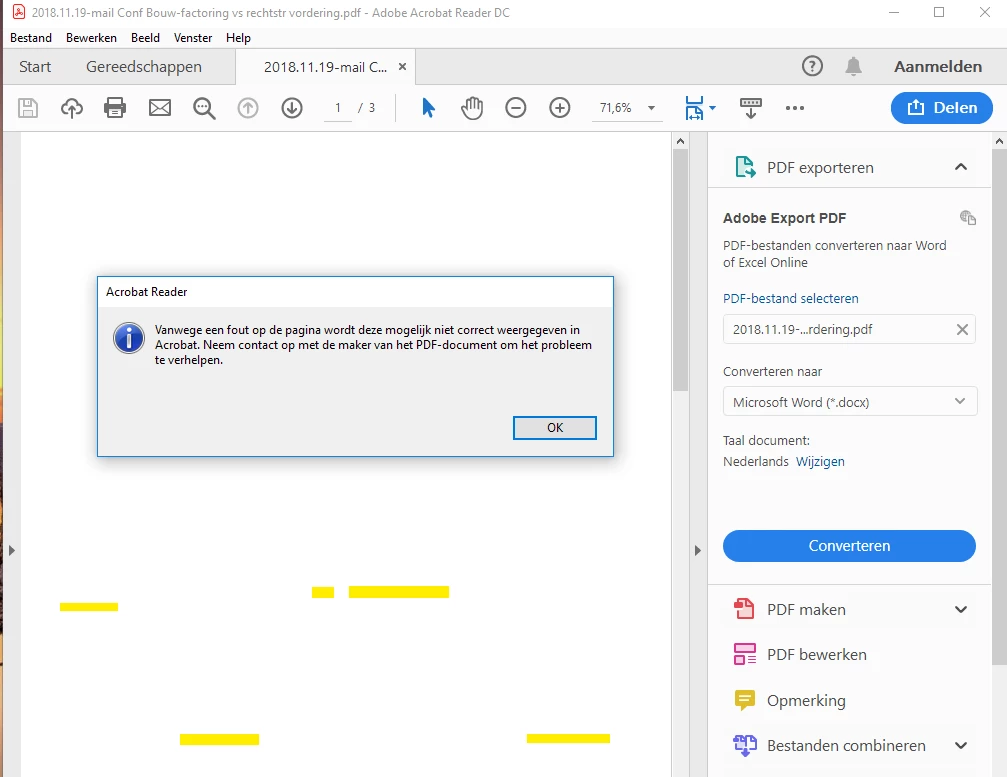1007x777 pixels.
Task: Select the arrow selection tool
Action: click(428, 108)
